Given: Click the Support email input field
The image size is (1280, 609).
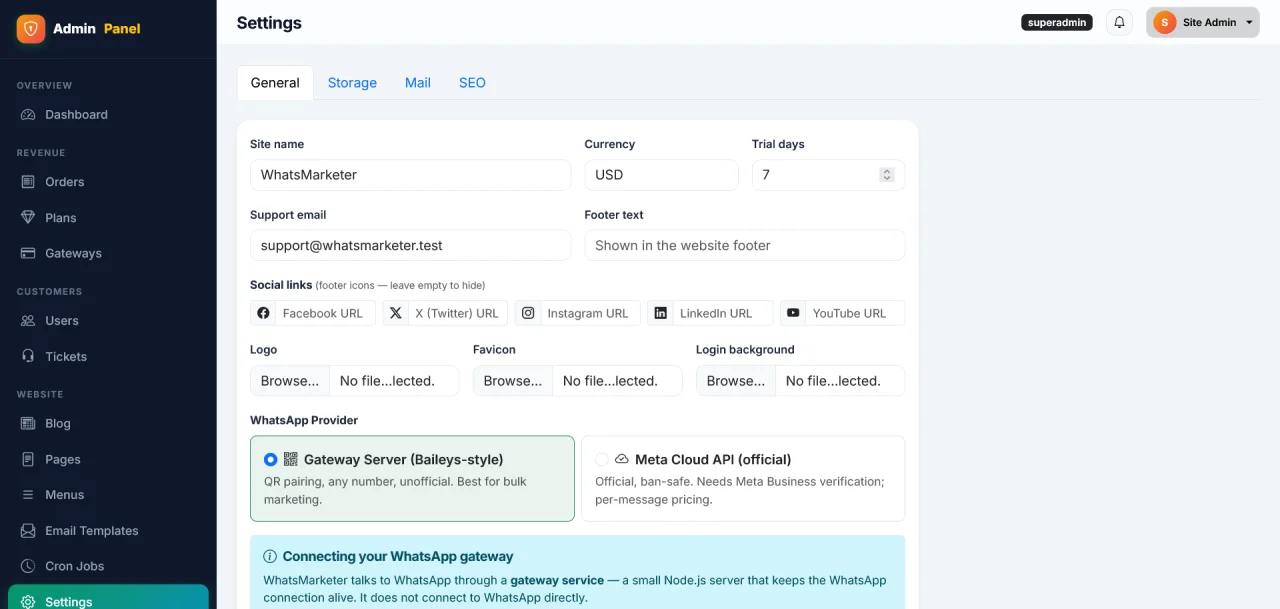Looking at the screenshot, I should (x=410, y=245).
